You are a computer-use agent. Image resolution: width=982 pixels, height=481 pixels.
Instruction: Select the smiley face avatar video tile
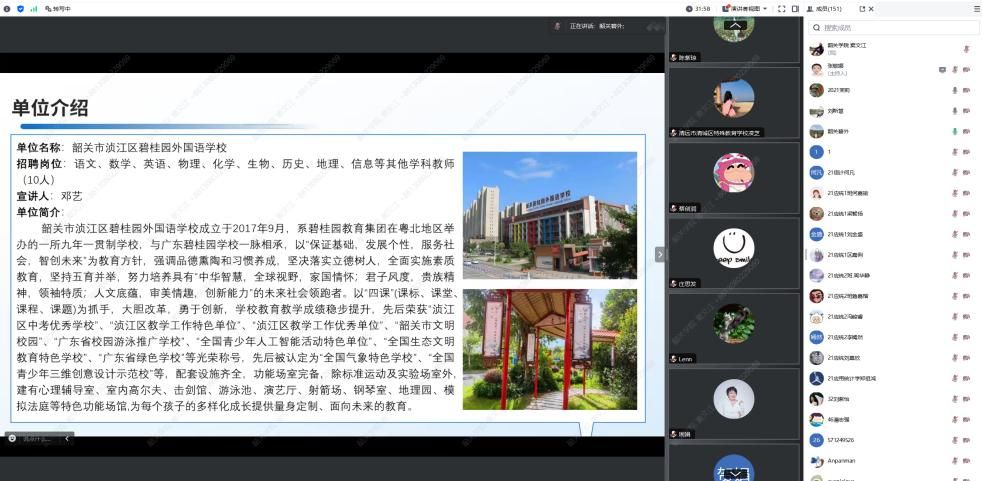pos(734,253)
